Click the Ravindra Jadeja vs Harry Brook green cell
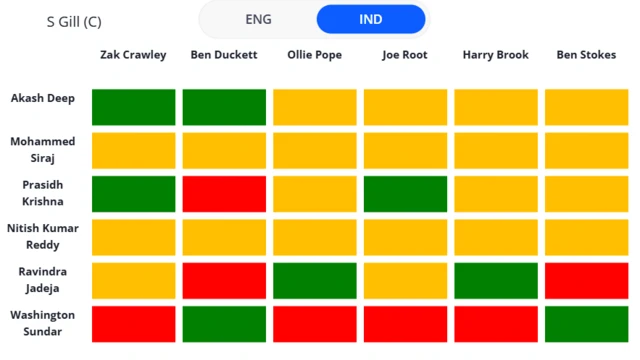Image resolution: width=640 pixels, height=360 pixels. click(496, 281)
